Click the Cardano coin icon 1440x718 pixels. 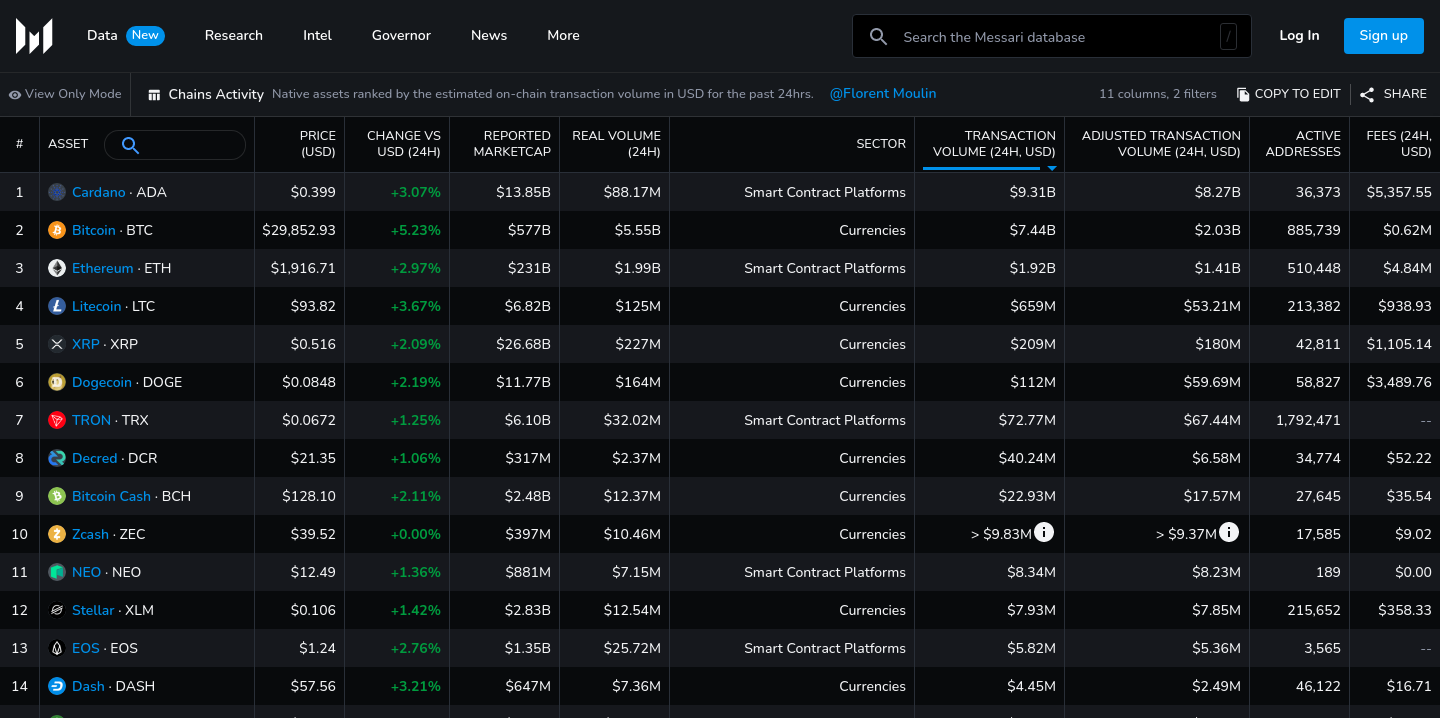click(57, 192)
